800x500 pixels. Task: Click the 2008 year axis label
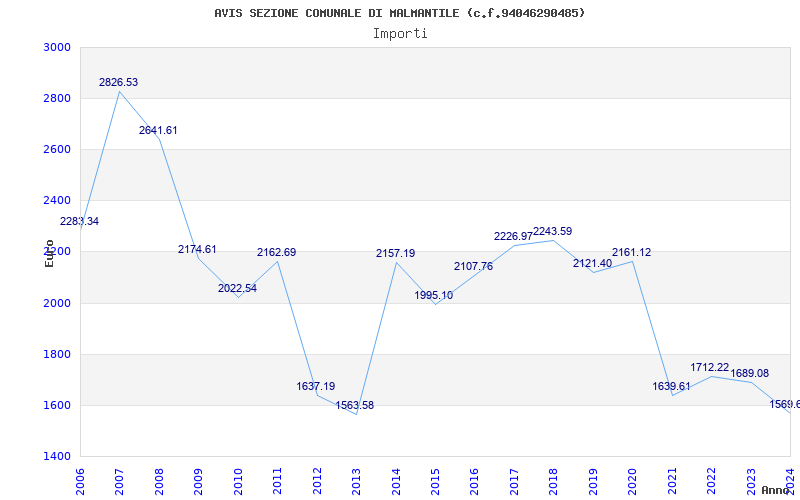pos(160,482)
